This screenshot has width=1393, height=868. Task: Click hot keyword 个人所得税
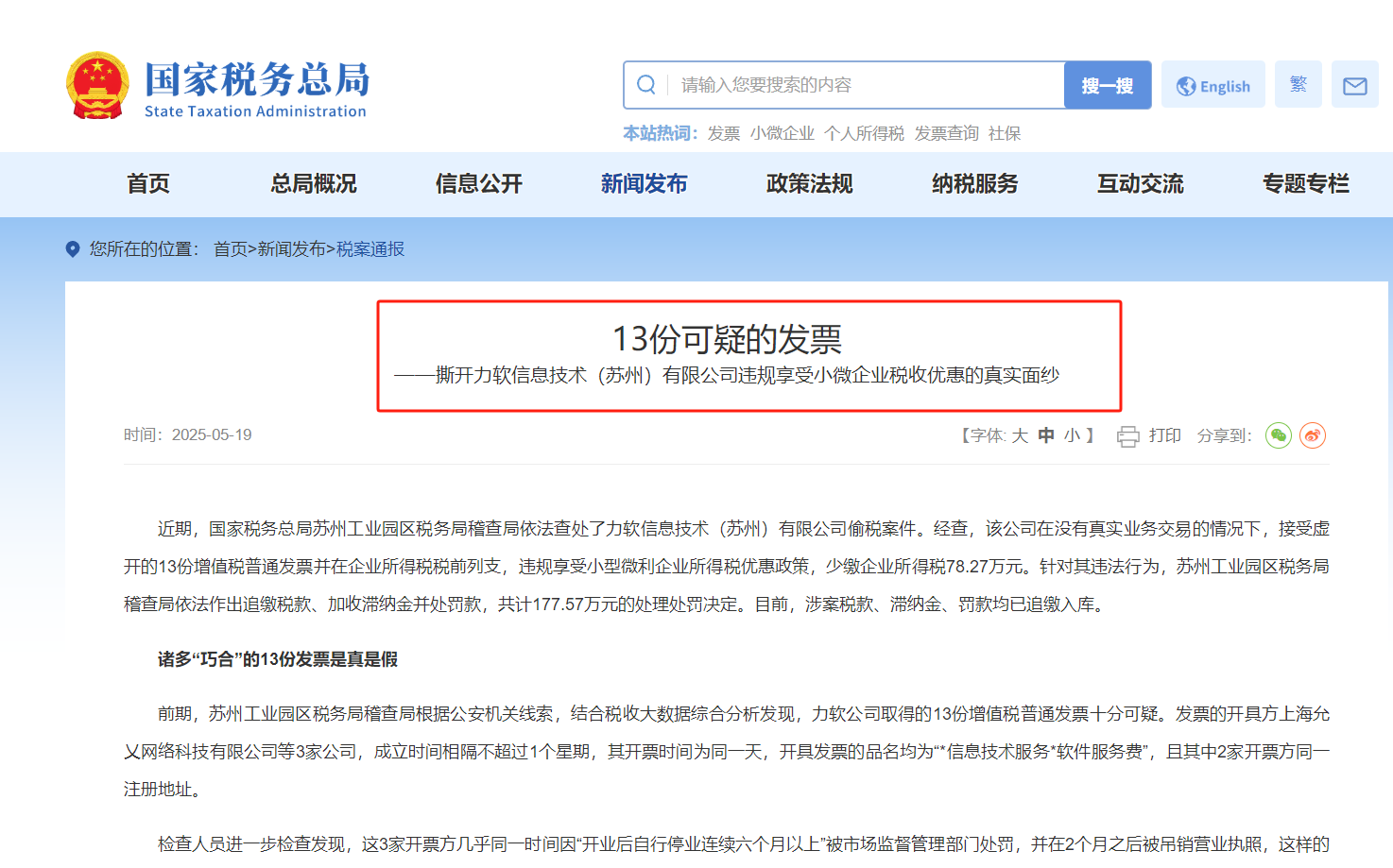864,134
